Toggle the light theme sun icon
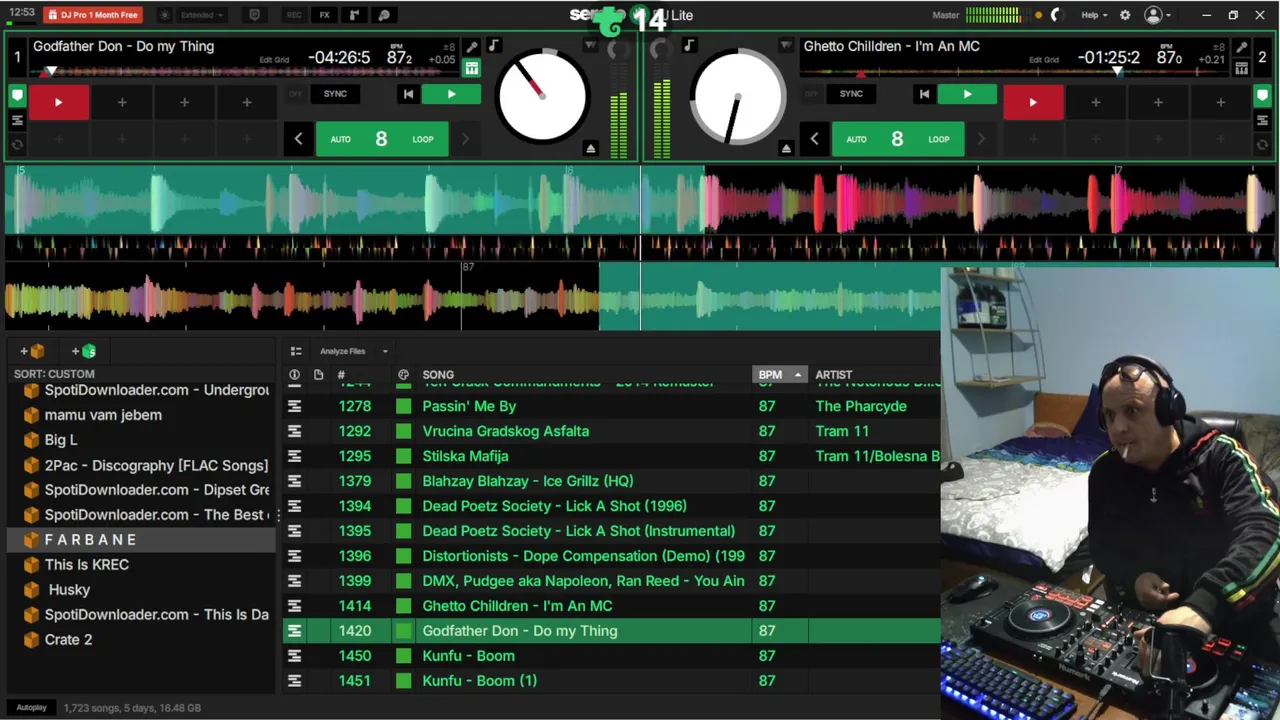 coord(165,15)
